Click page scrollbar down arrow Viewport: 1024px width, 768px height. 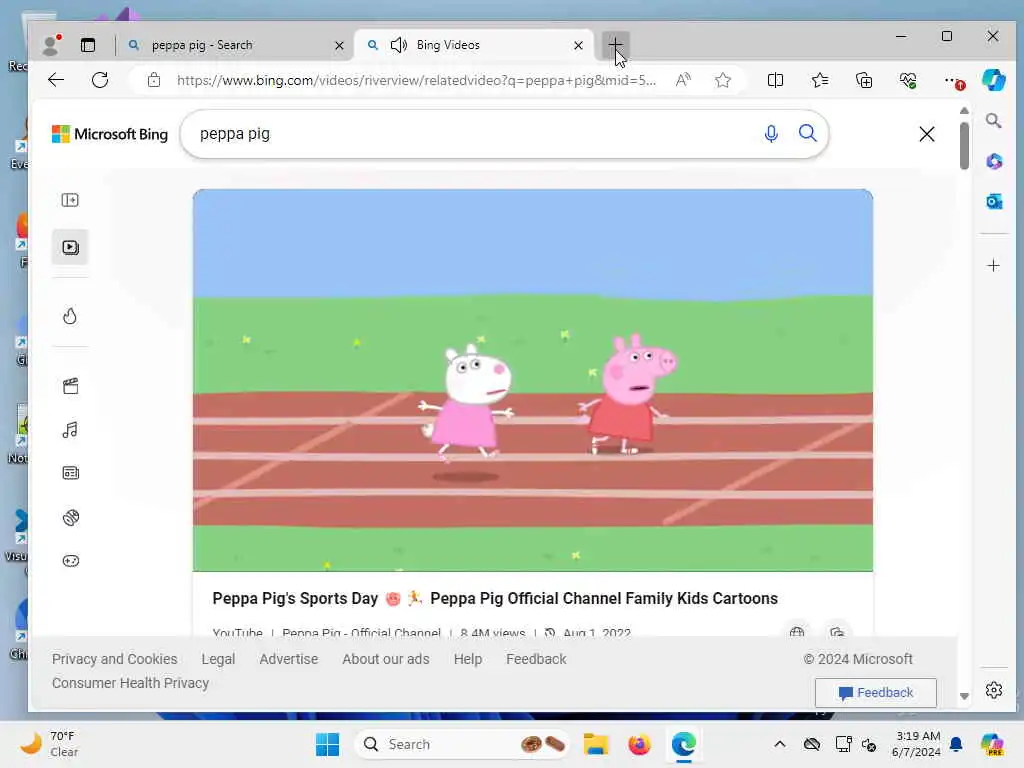(x=964, y=696)
